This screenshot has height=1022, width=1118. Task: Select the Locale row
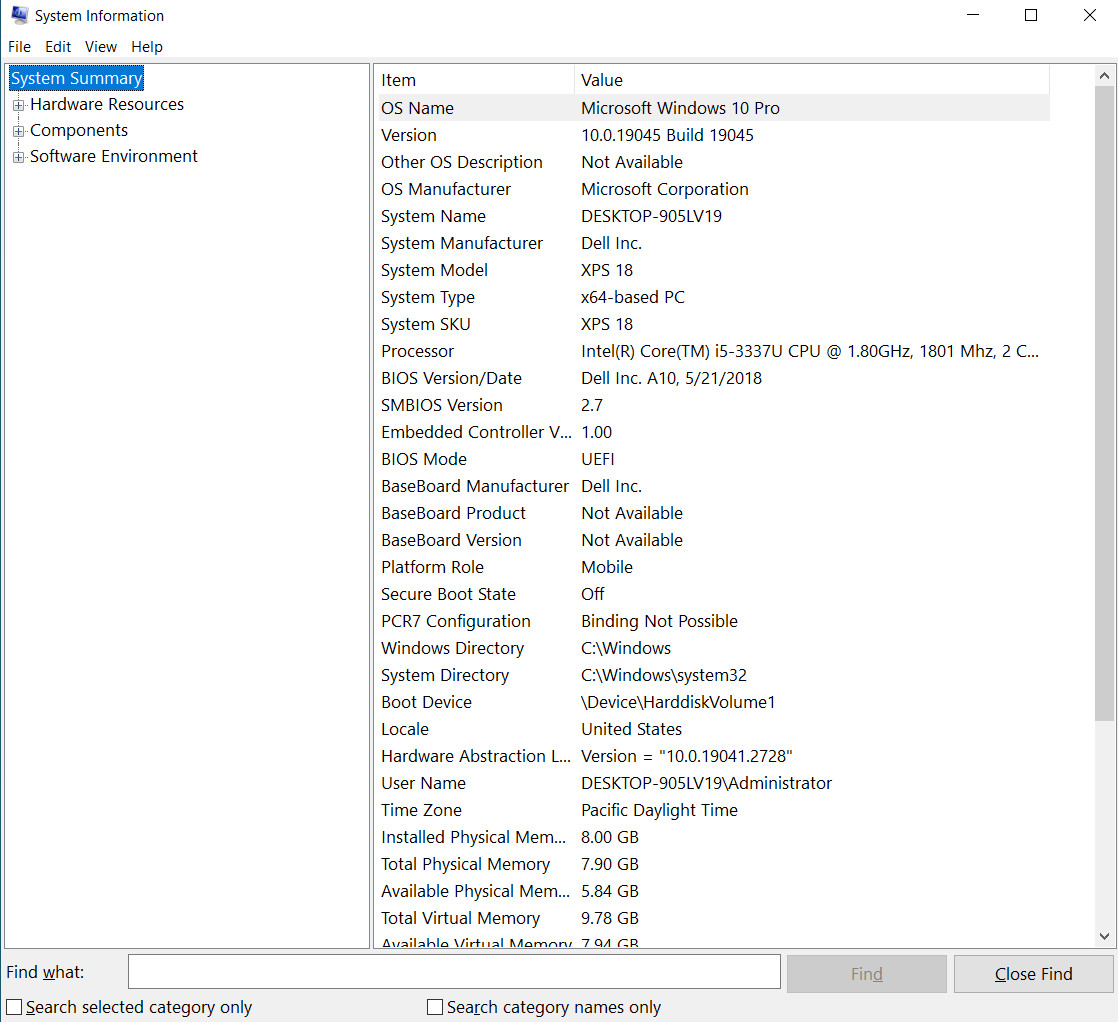[714, 730]
